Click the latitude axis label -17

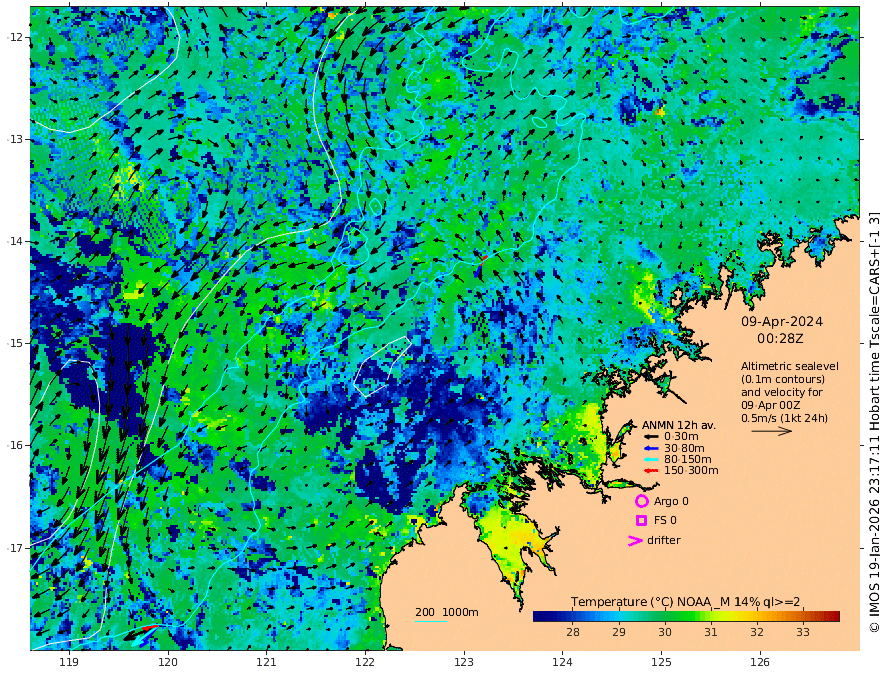(x=15, y=548)
